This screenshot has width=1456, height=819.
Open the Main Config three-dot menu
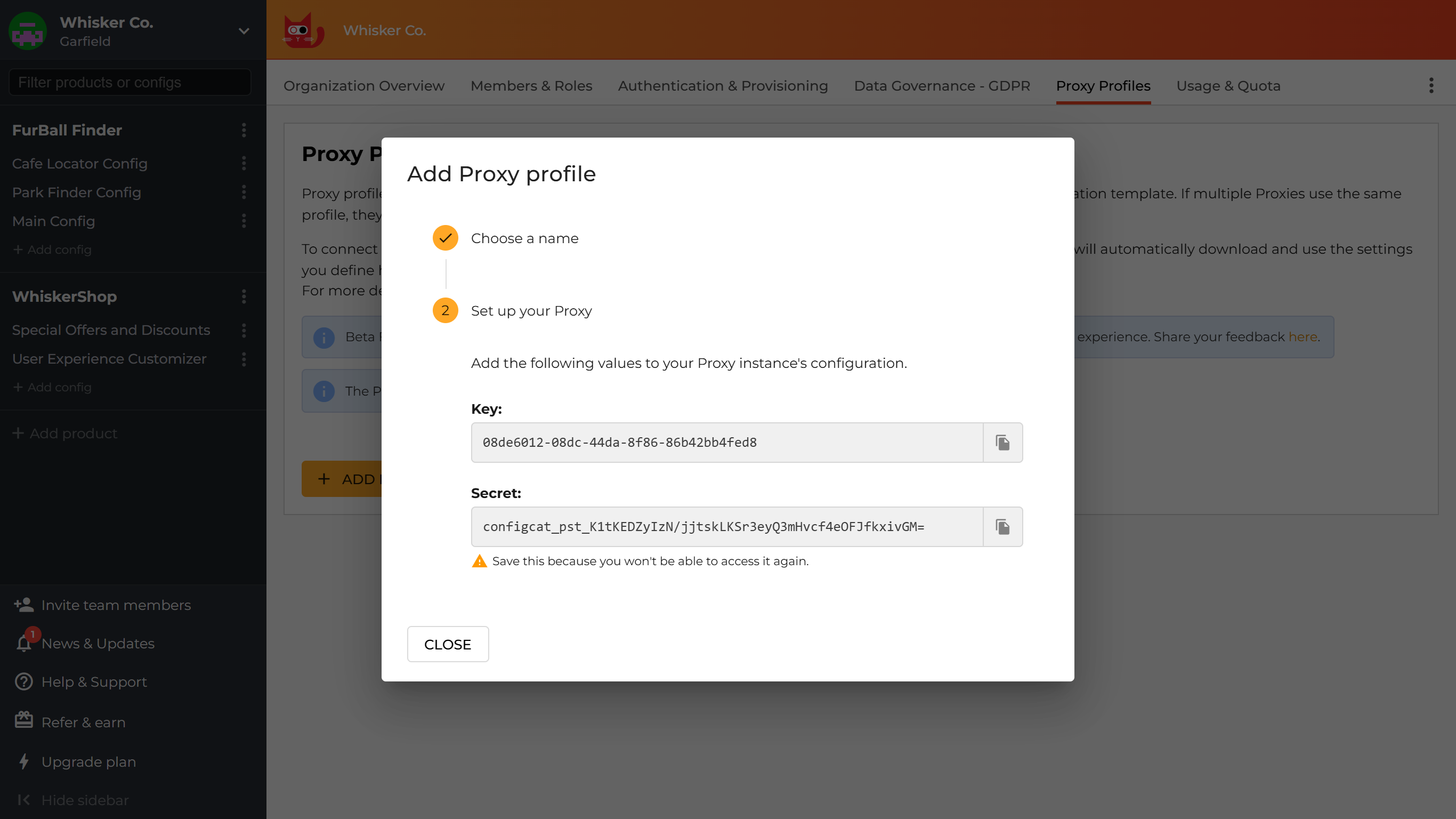[x=244, y=221]
